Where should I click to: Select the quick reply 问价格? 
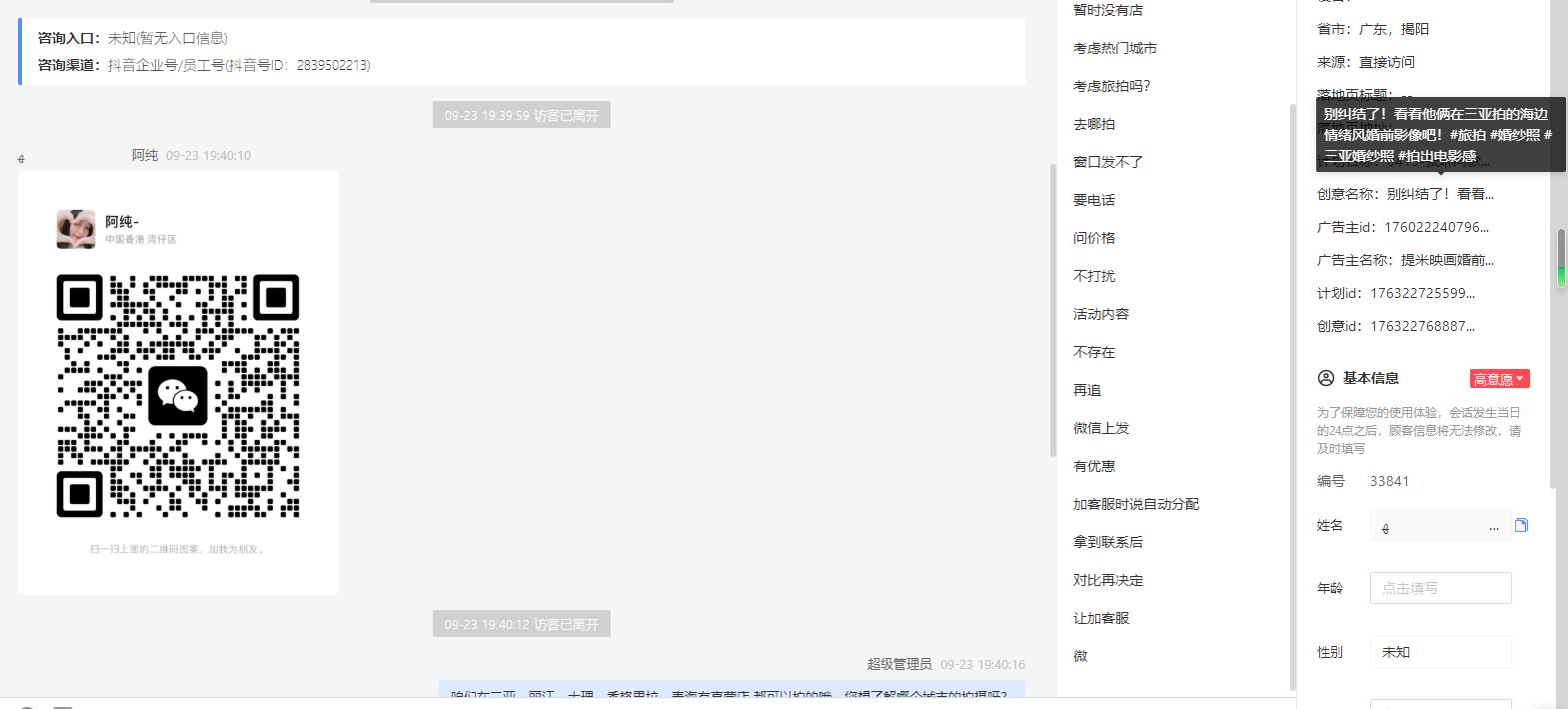pos(1093,238)
